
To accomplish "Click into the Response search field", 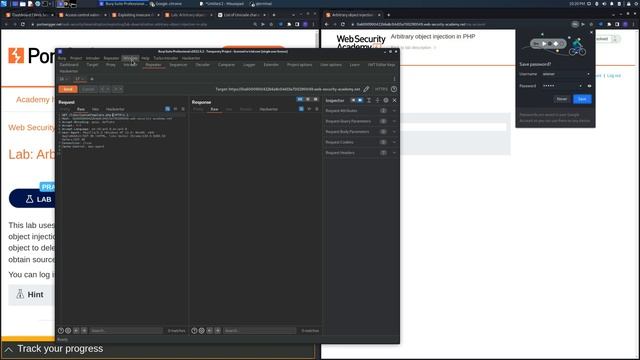I will pos(259,331).
